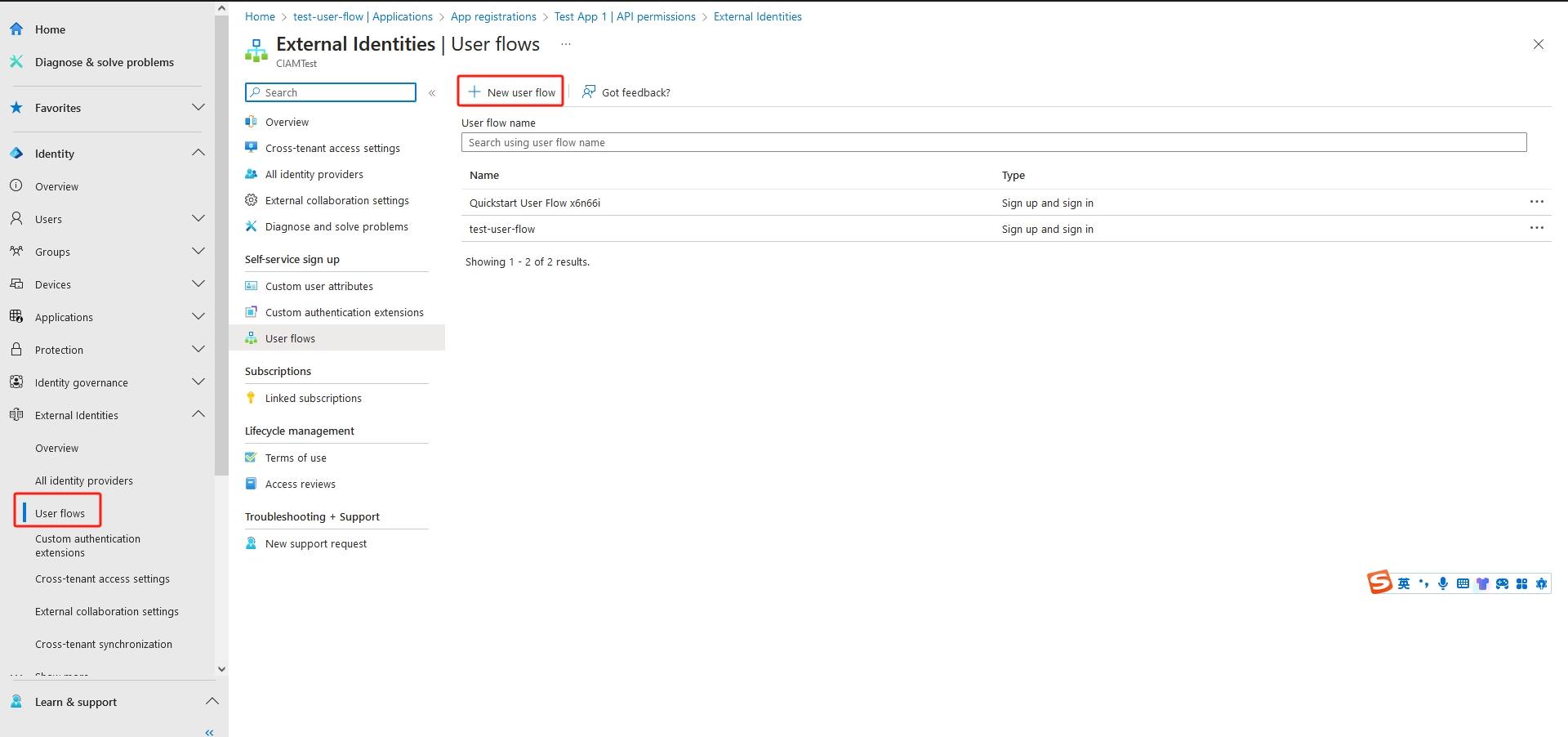Screen dimensions: 1568x737
Task: Open more options for test-user-flow row
Action: (x=1537, y=228)
